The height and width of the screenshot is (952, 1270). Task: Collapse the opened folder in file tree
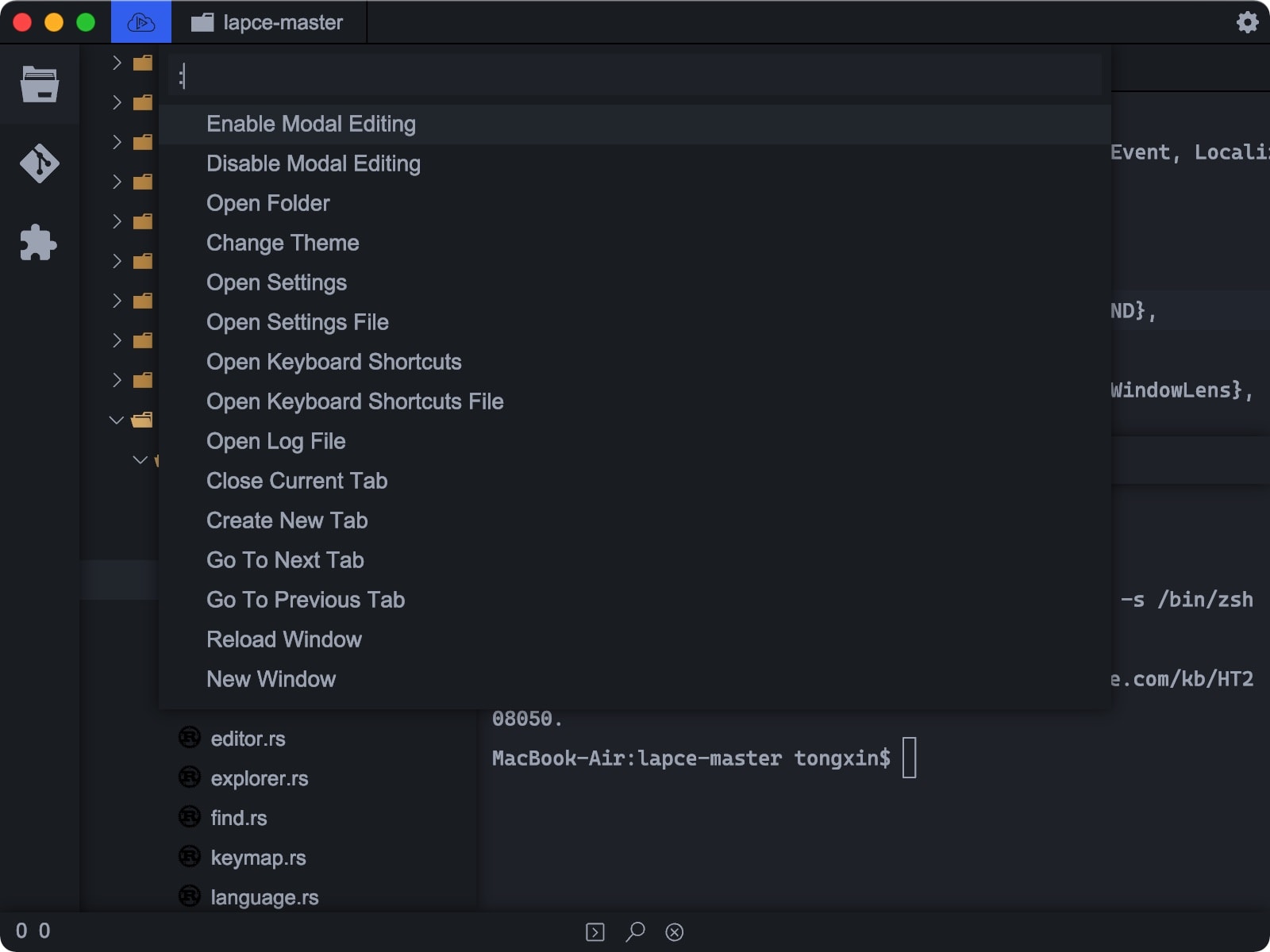[117, 420]
